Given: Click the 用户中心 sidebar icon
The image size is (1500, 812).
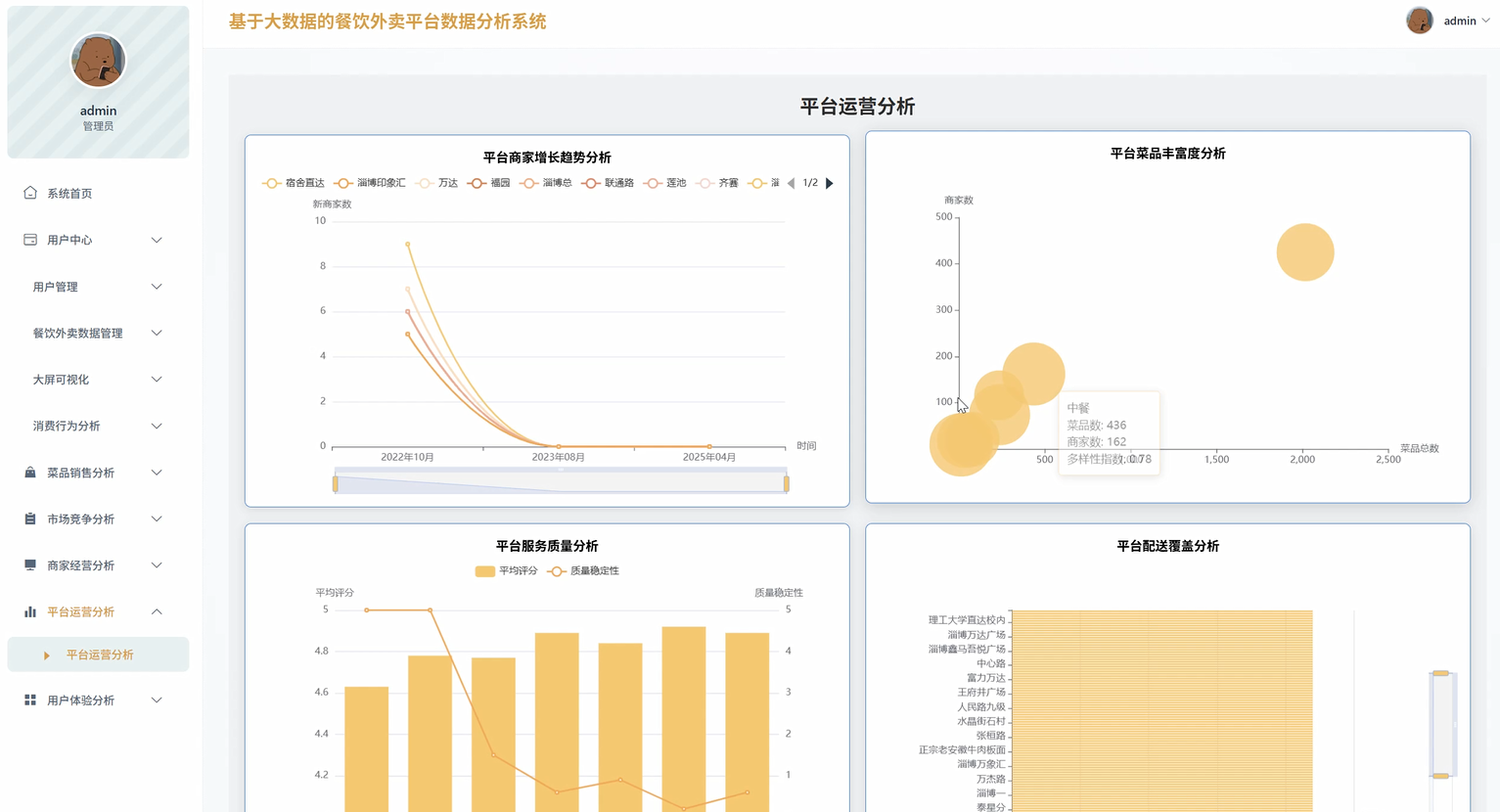Looking at the screenshot, I should coord(29,240).
